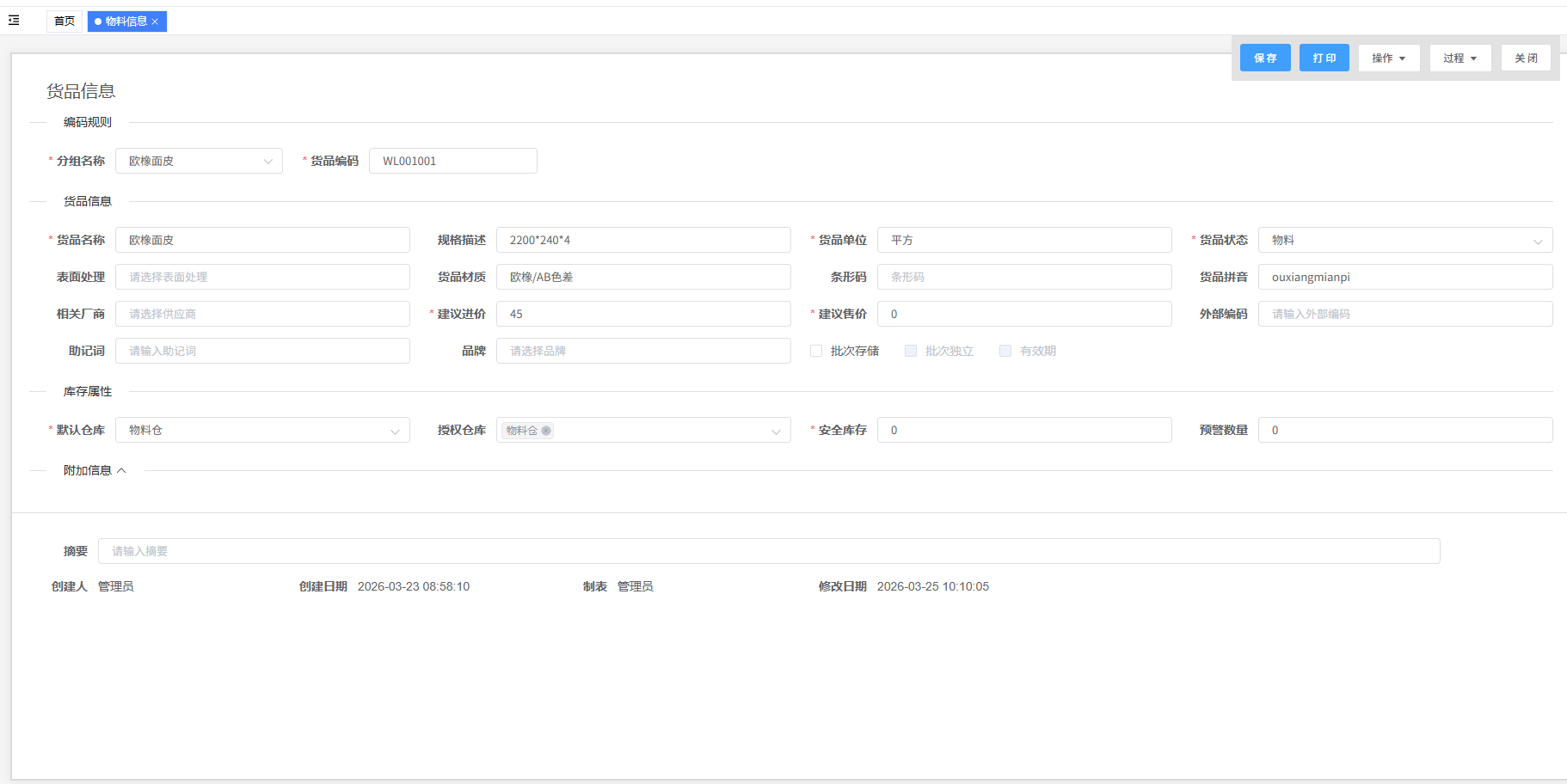Toggle the sidebar collapse menu icon
The height and width of the screenshot is (784, 1567).
click(x=14, y=21)
